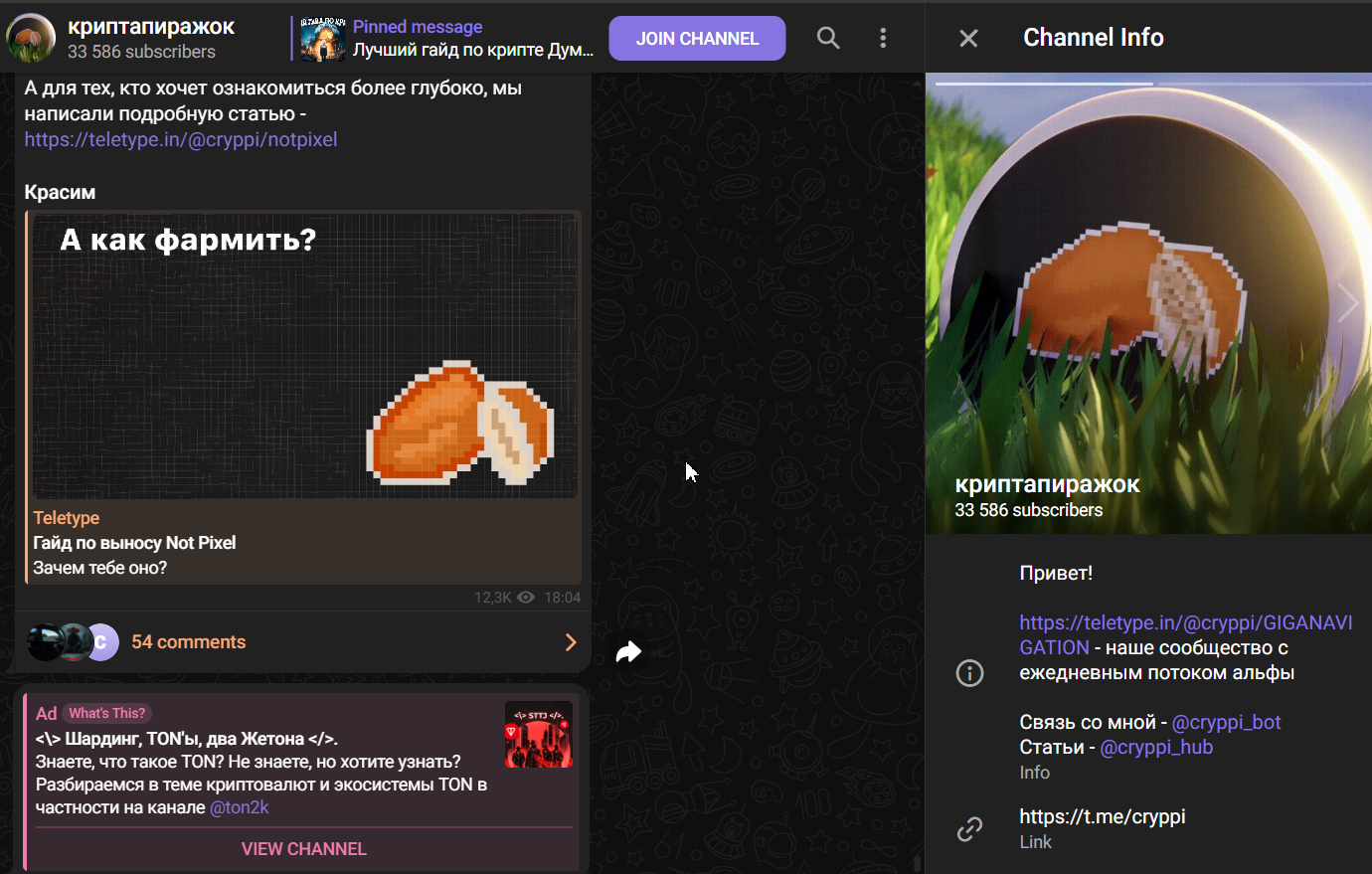Click the commenter avatars beside 54 comments

(72, 642)
